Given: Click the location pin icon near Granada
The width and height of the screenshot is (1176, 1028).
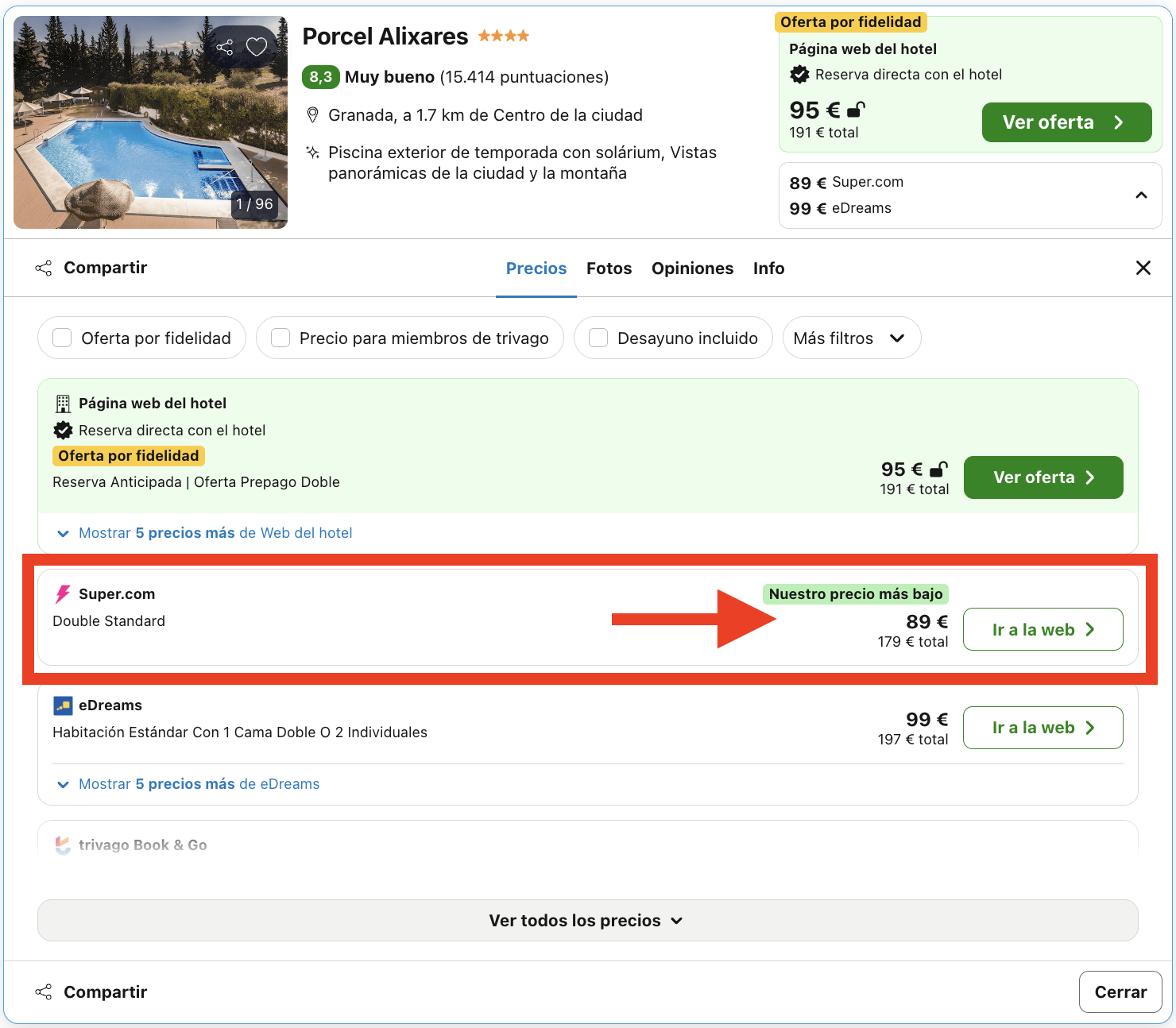Looking at the screenshot, I should click(x=312, y=115).
